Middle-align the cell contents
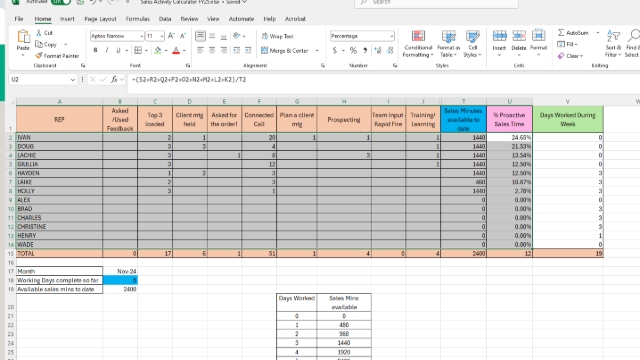Screen dimensions: 640x360 point(212,36)
